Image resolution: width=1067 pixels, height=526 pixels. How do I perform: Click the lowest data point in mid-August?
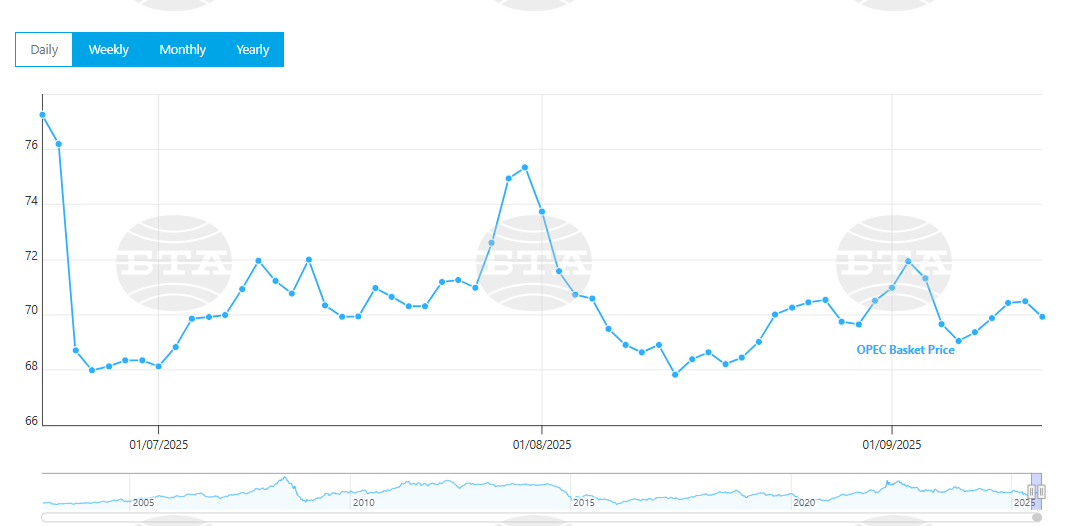[x=675, y=375]
